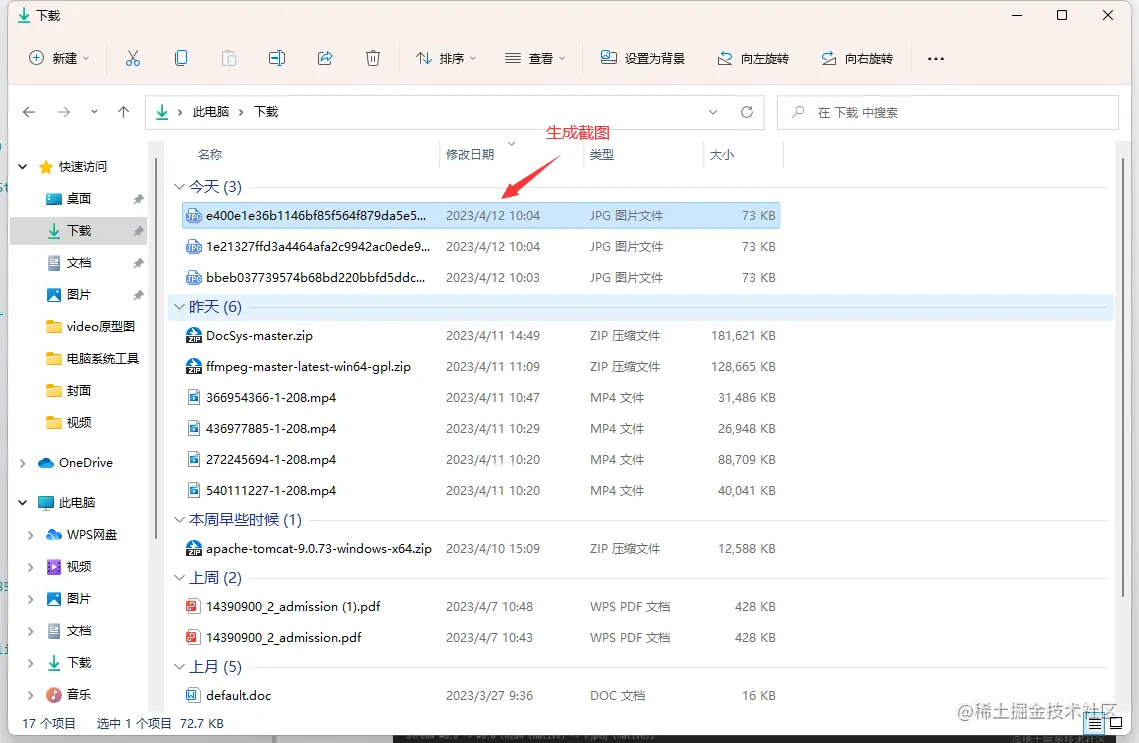
Task: Collapse the 上周 (2) group
Action: point(179,577)
